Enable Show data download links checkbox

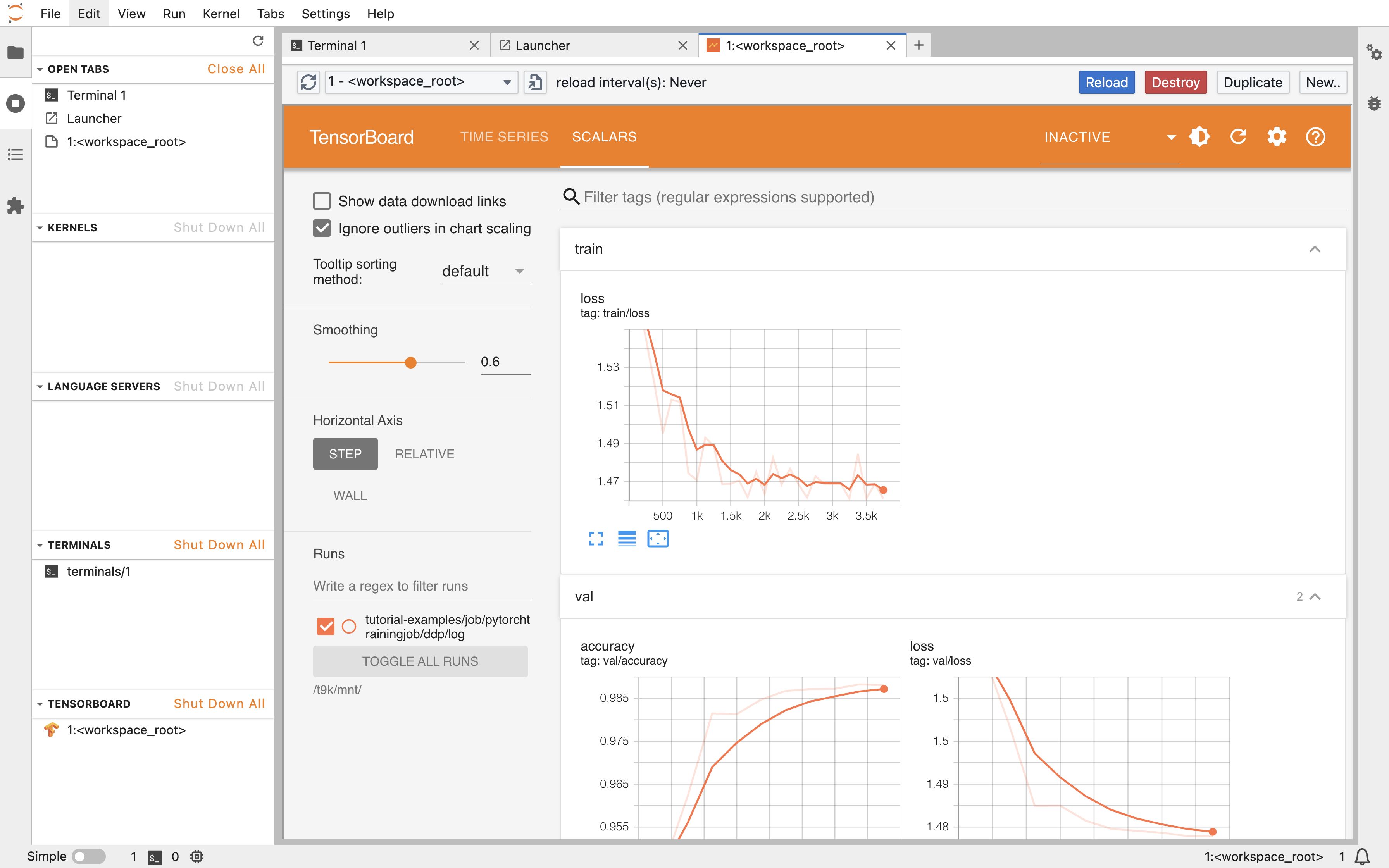click(321, 201)
